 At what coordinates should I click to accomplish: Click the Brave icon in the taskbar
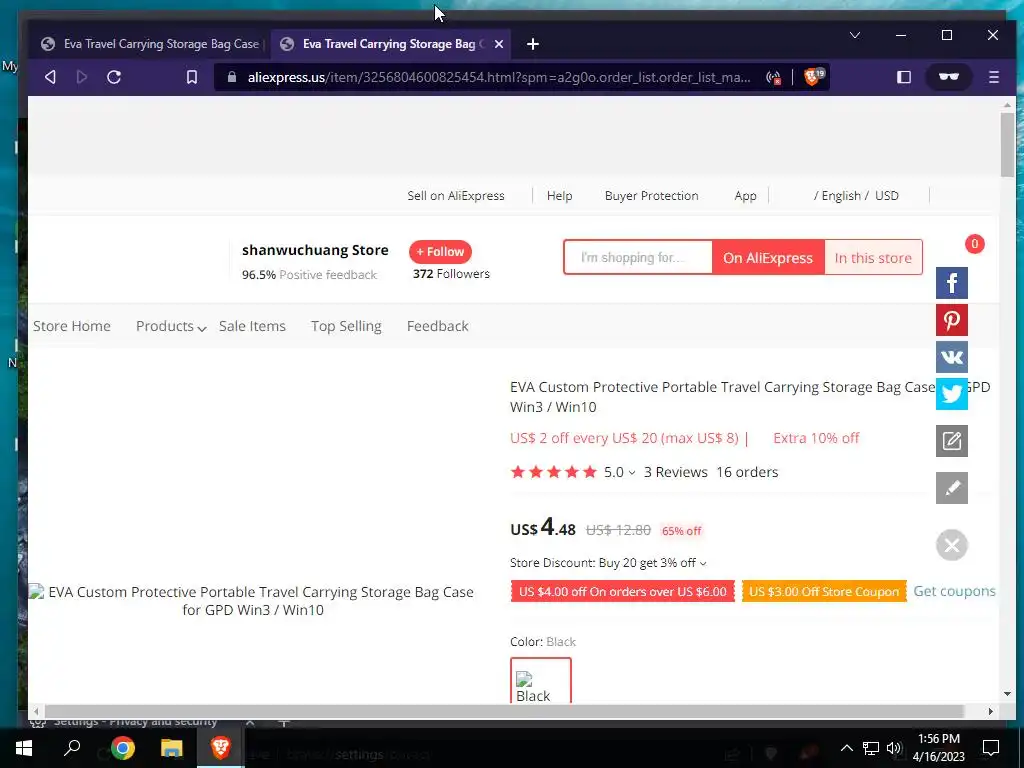221,748
